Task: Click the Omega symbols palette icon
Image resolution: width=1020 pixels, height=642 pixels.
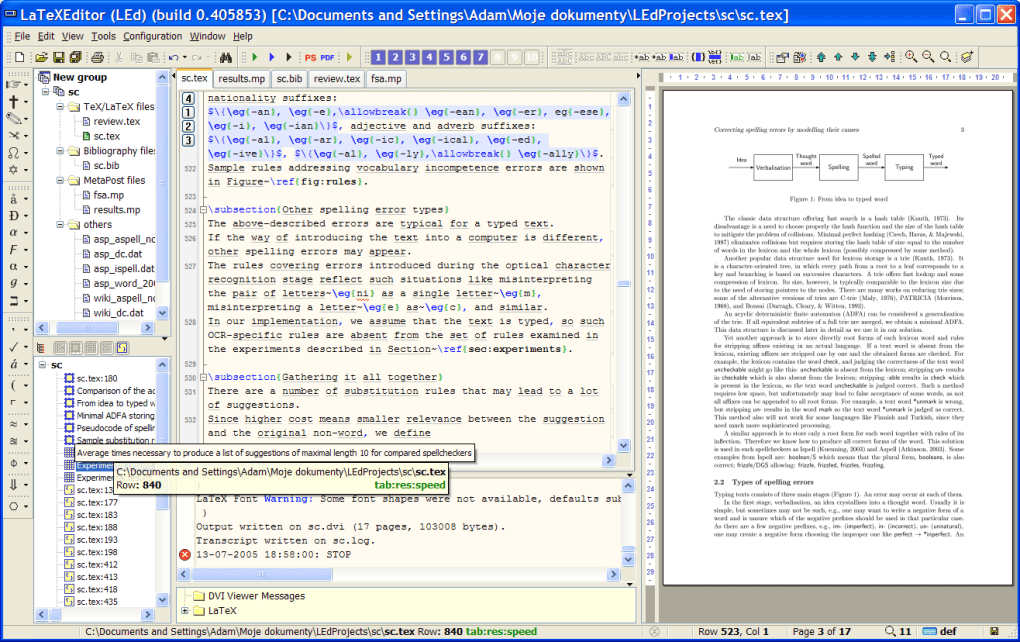Action: coord(14,153)
